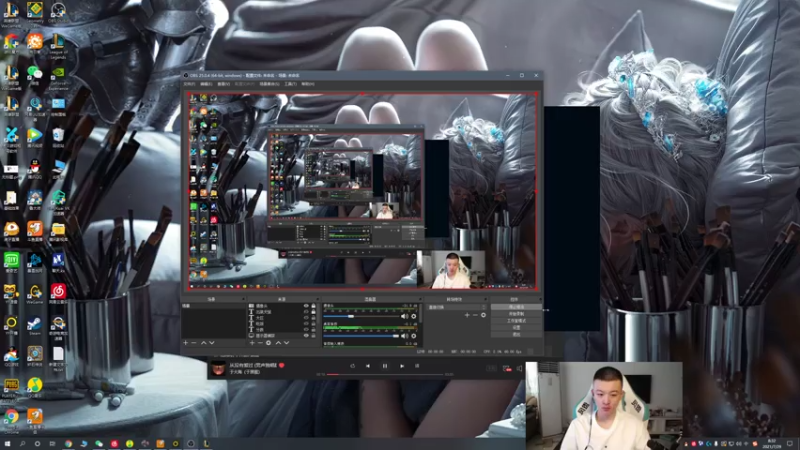Remove scene transition with minus icon
Viewport: 800px width, 450px height.
tap(475, 315)
